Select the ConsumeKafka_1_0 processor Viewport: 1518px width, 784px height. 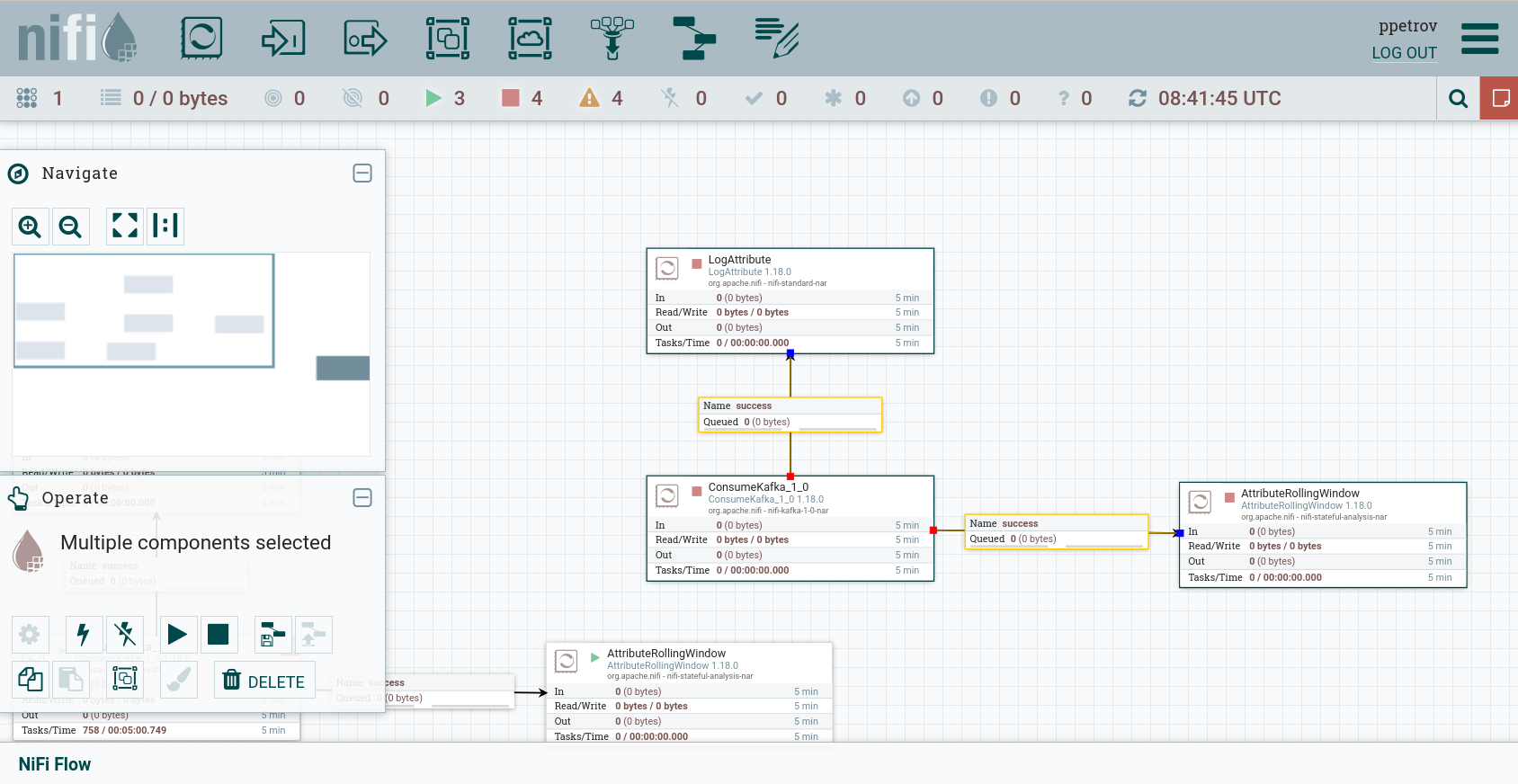790,529
